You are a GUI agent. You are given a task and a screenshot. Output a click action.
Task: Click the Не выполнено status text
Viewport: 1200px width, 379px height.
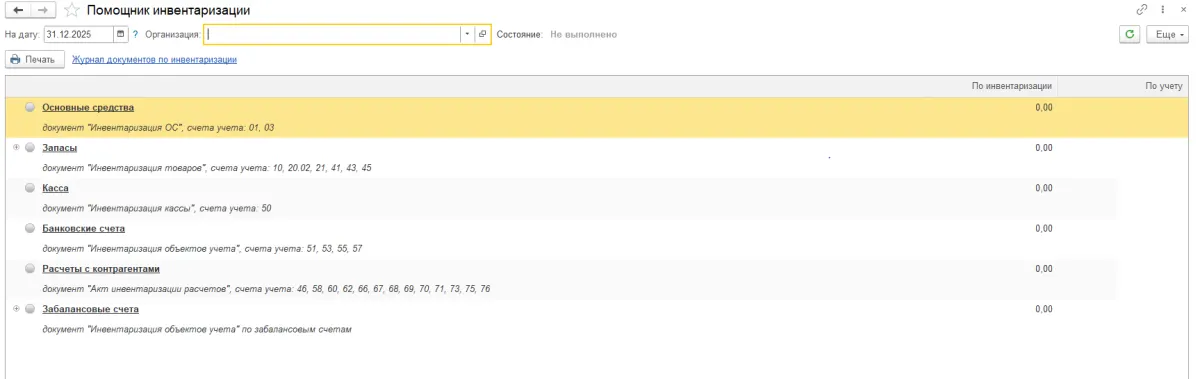583,34
